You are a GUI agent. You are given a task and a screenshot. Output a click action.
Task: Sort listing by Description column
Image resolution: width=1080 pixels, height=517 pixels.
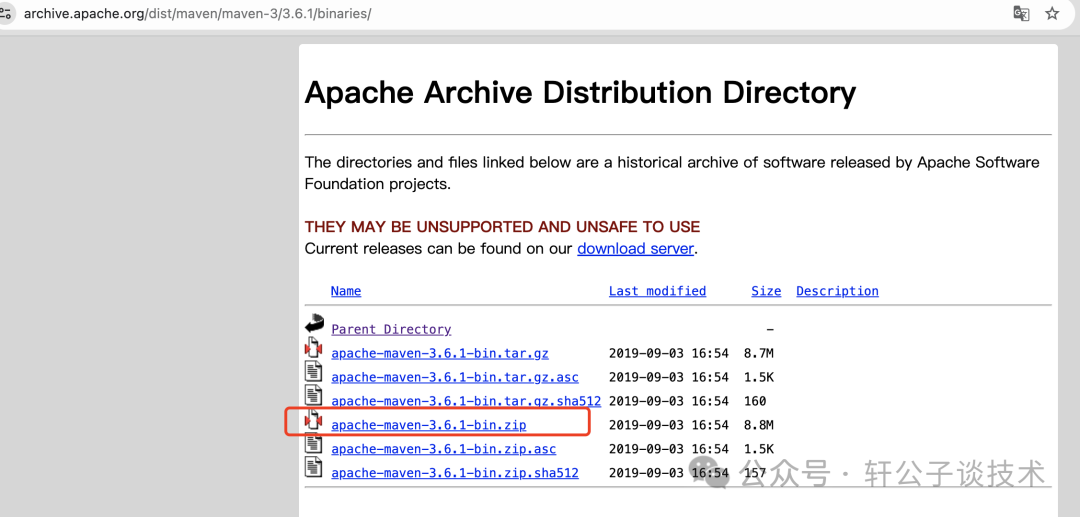pos(838,291)
